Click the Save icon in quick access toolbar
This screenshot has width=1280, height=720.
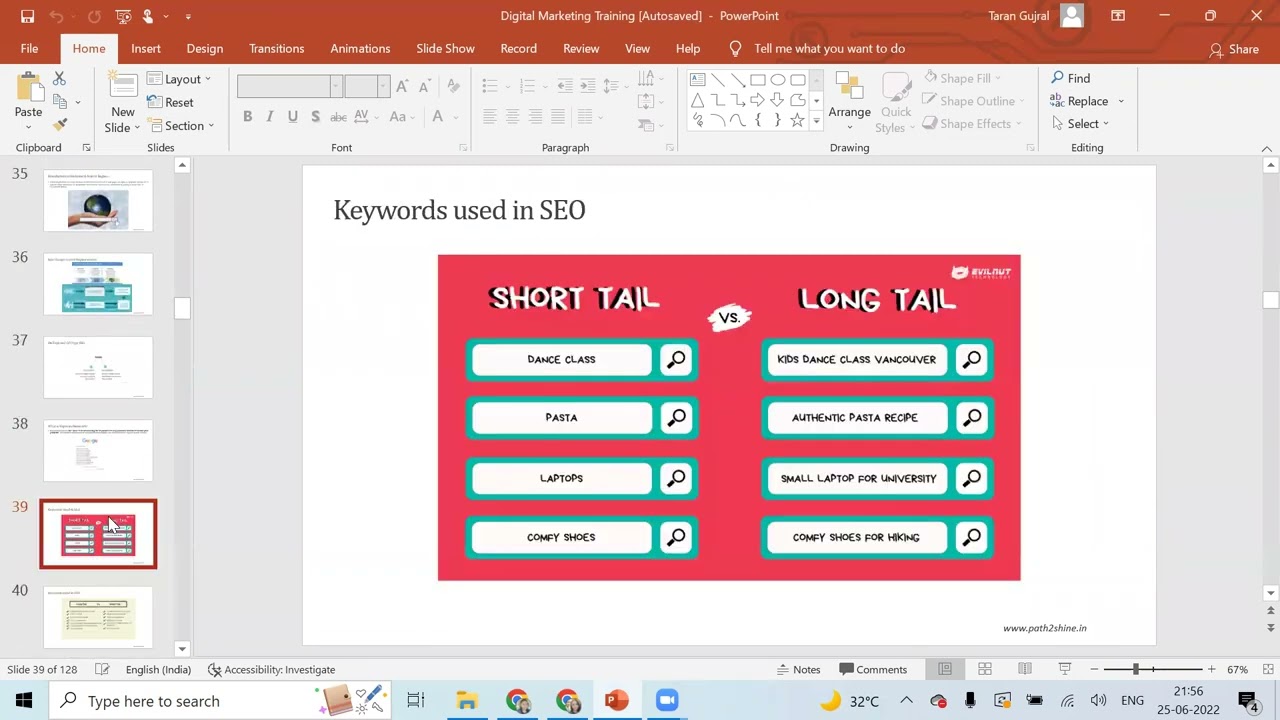click(27, 16)
